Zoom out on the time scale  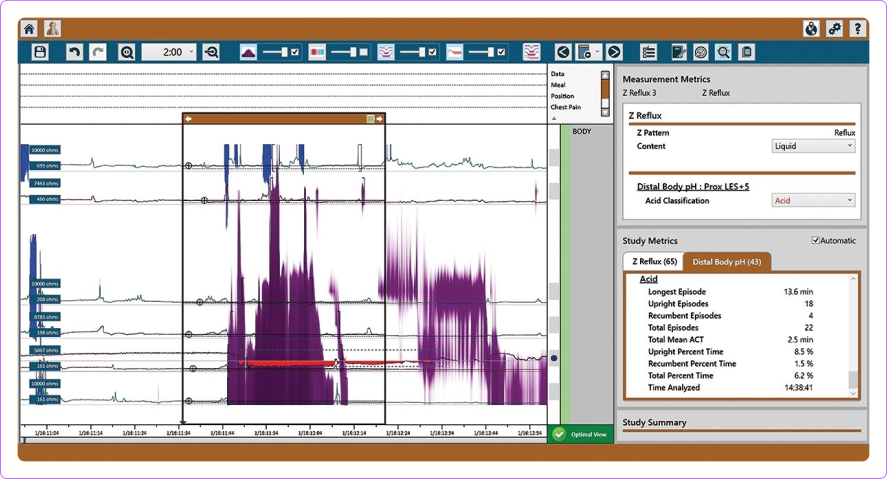click(211, 52)
